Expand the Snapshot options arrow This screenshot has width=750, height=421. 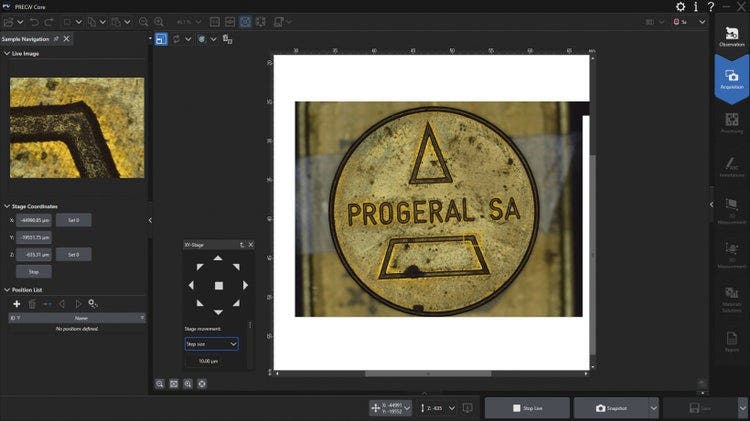(653, 408)
